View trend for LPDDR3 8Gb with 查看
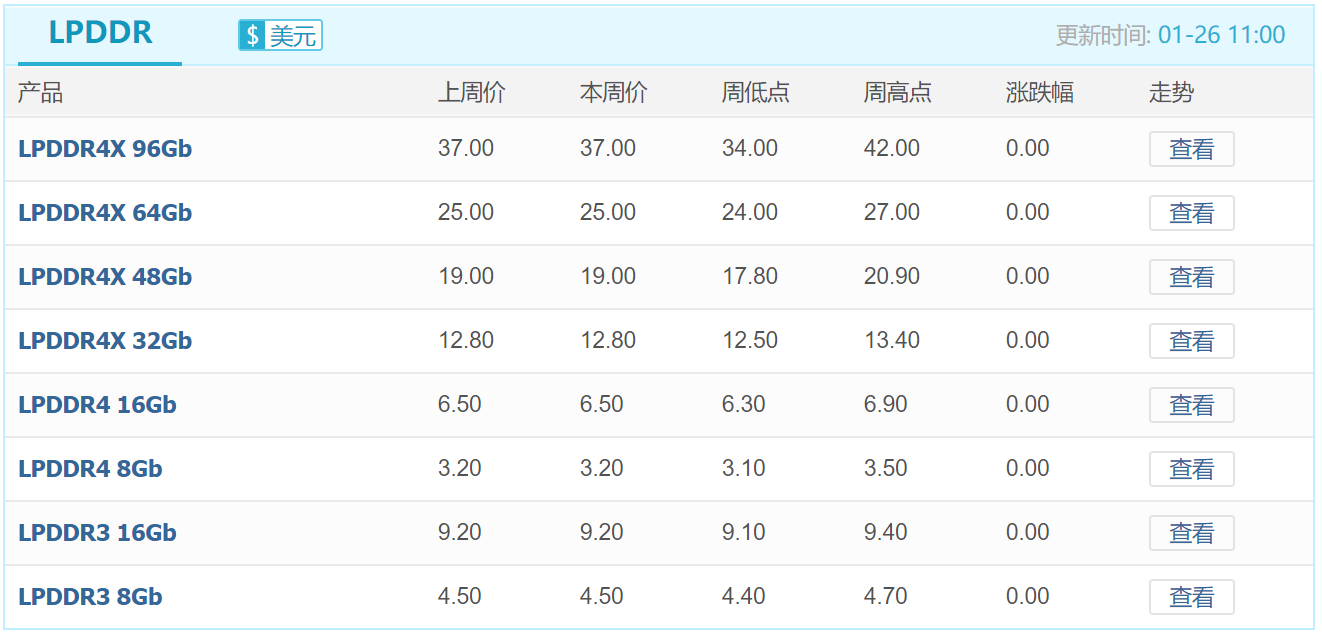1322x637 pixels. tap(1191, 597)
